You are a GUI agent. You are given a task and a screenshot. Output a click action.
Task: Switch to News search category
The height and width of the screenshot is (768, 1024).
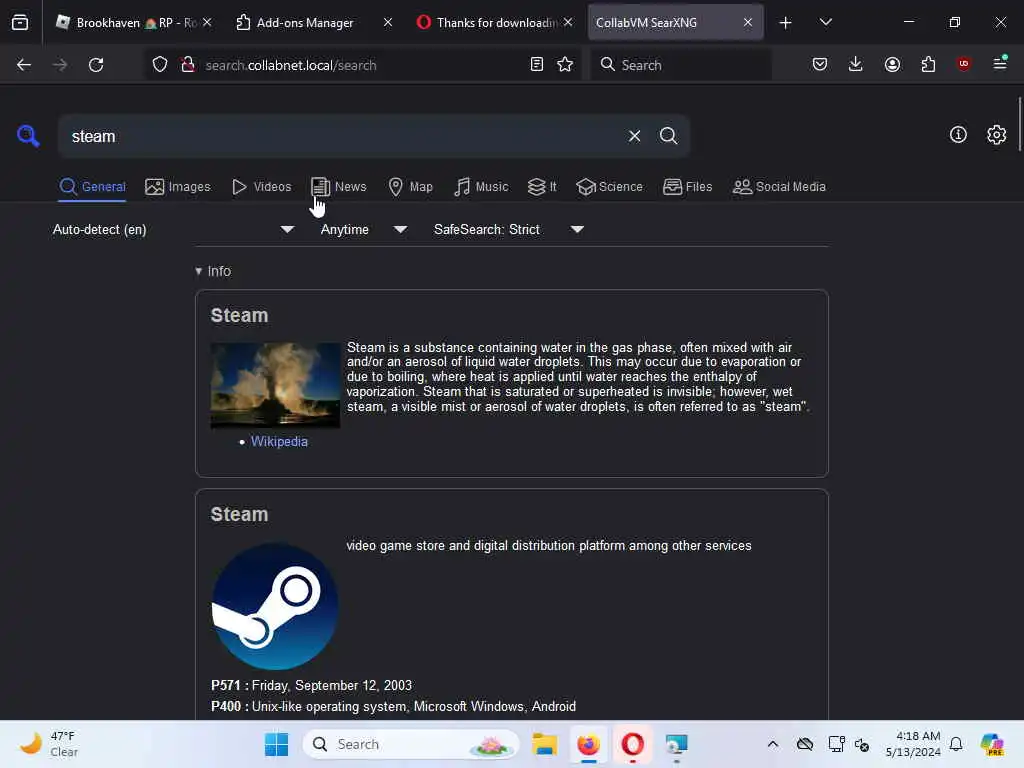338,187
